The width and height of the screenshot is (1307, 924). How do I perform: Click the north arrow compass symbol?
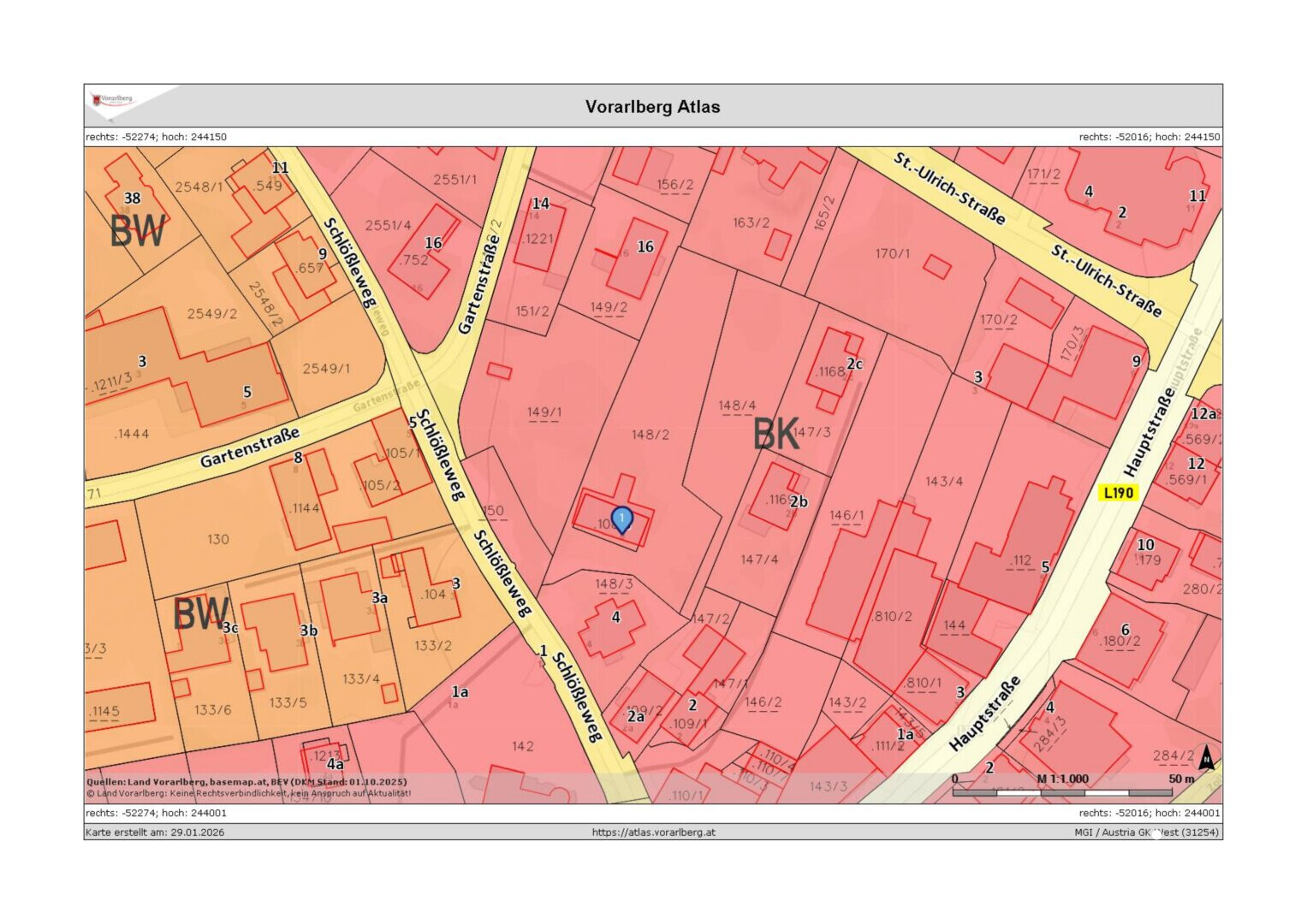[x=1206, y=757]
